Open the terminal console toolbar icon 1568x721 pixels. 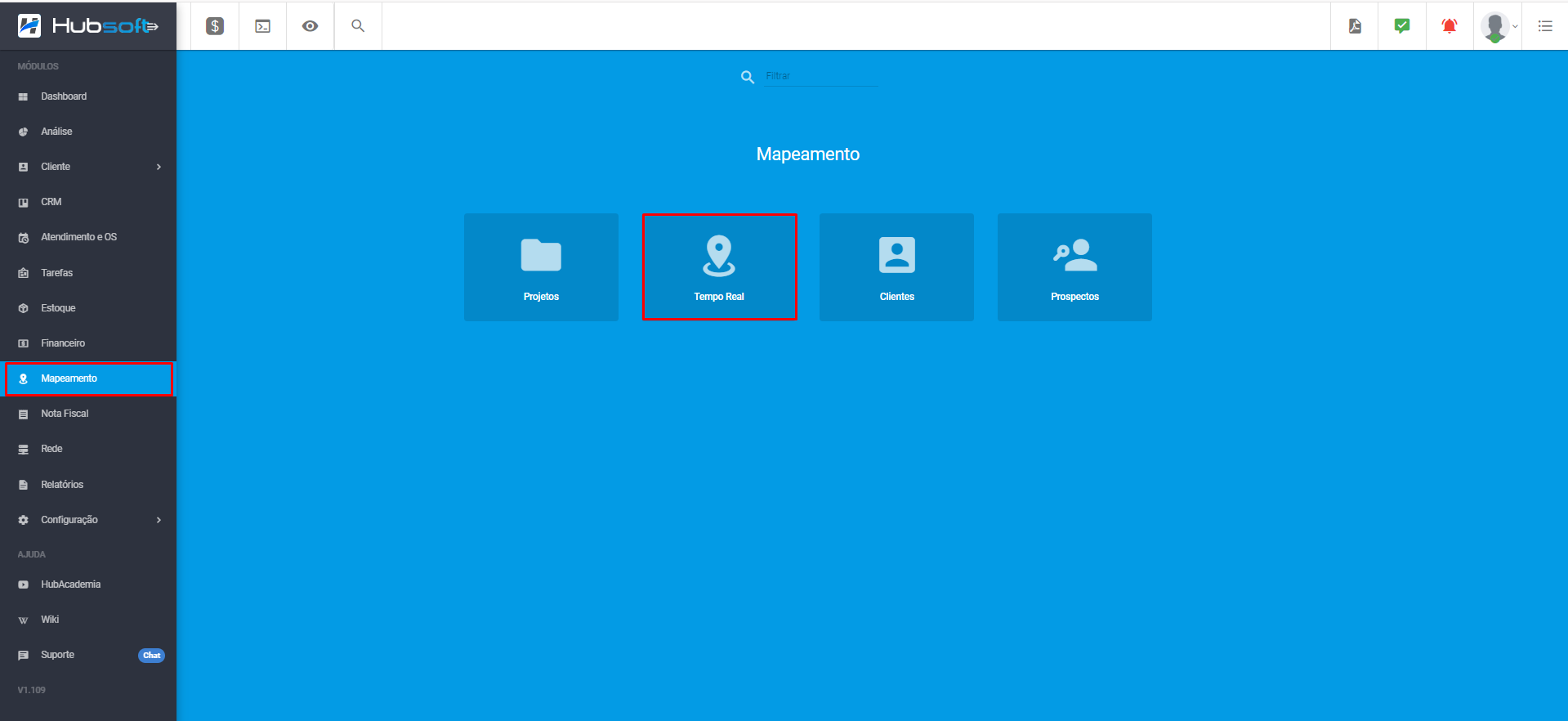tap(262, 26)
